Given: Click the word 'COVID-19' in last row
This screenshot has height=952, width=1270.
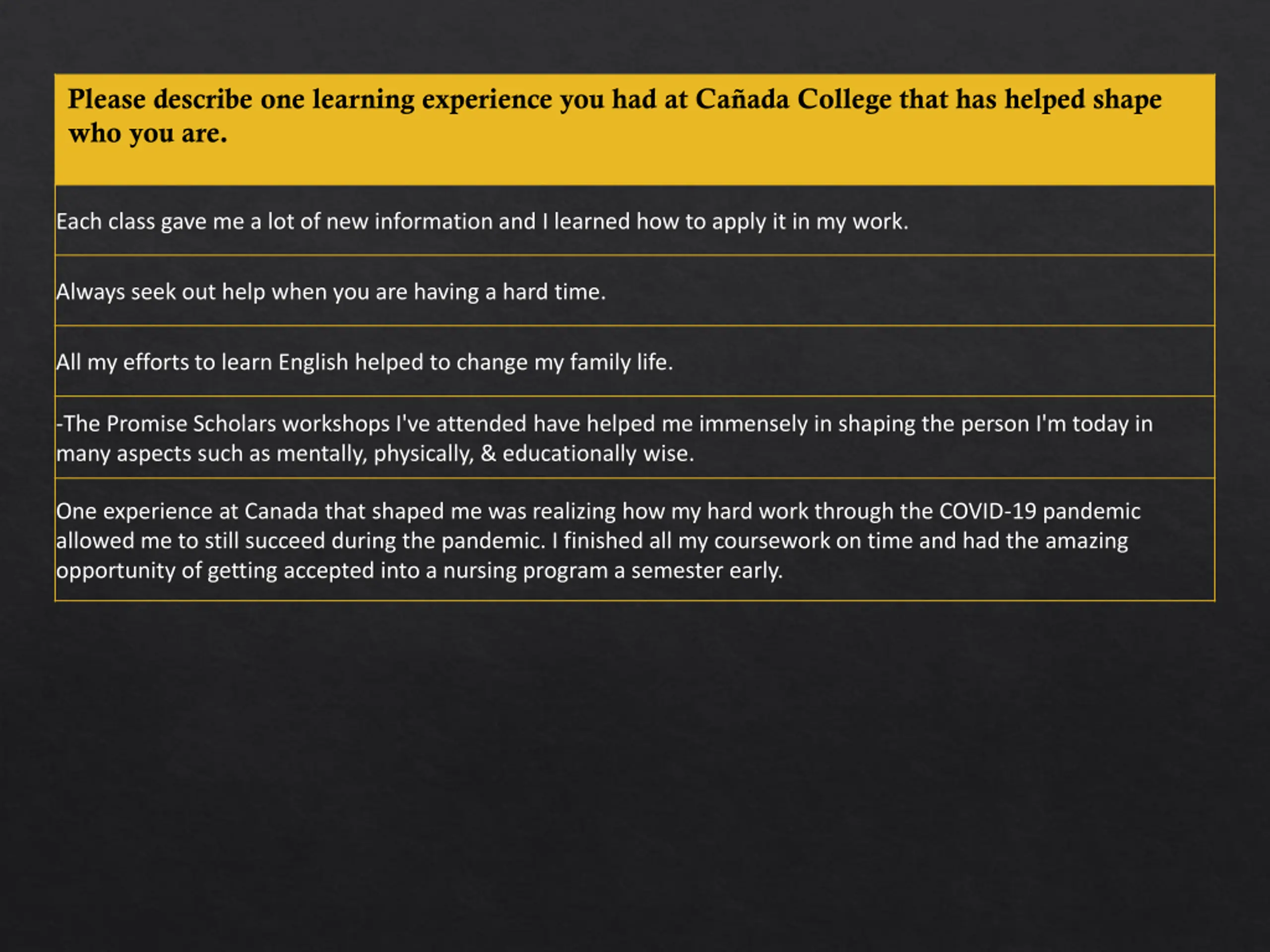Looking at the screenshot, I should [x=988, y=511].
